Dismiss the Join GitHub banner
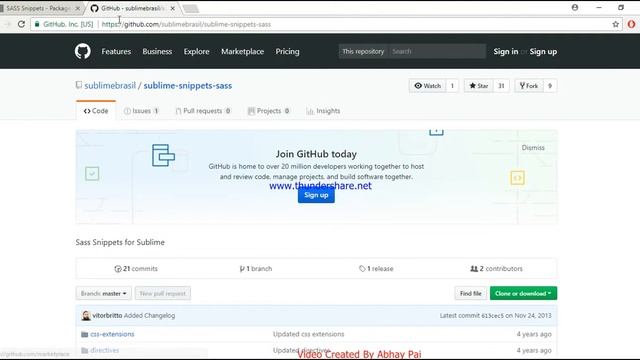 click(533, 148)
